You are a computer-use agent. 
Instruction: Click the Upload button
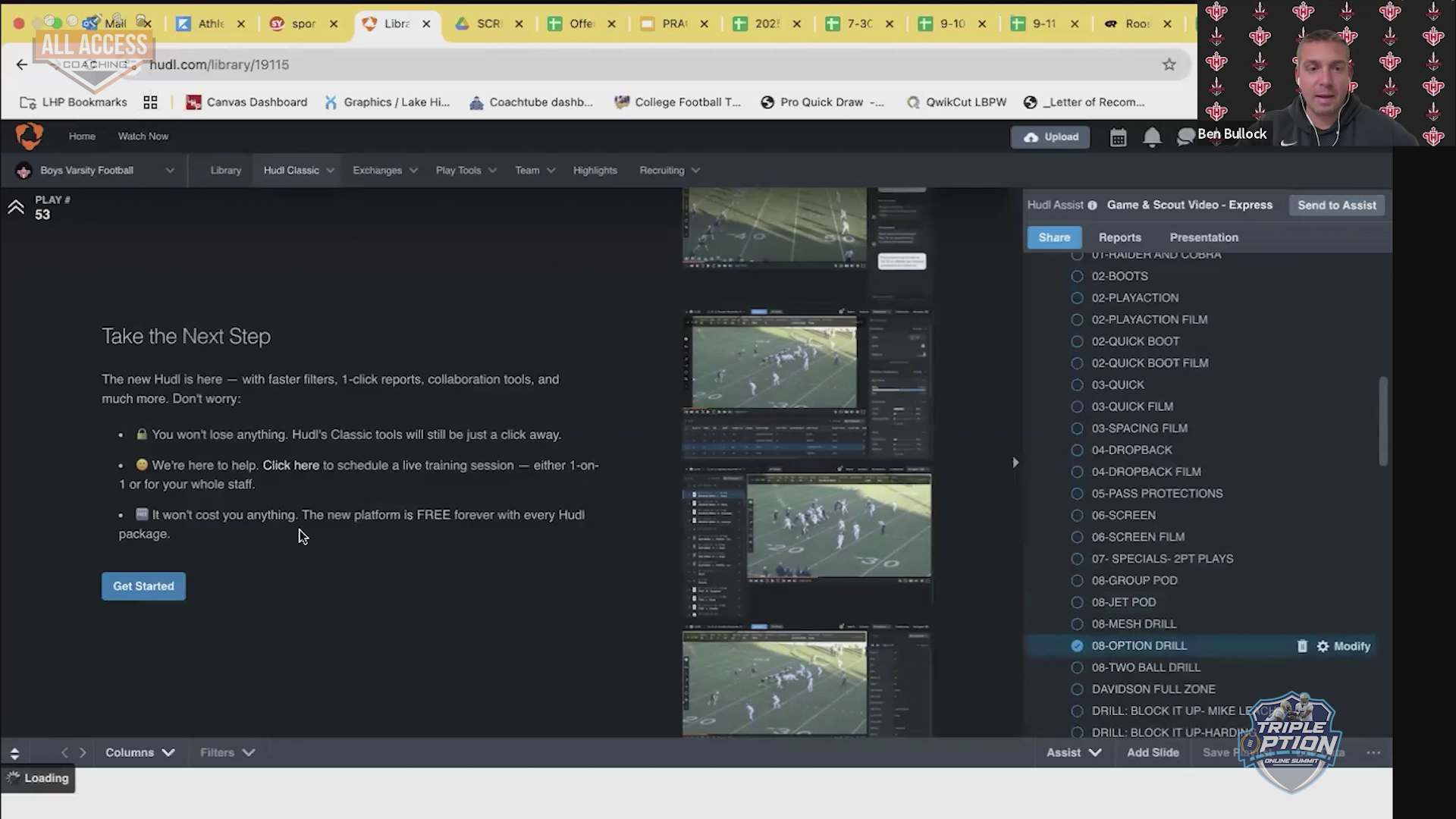[x=1050, y=137]
